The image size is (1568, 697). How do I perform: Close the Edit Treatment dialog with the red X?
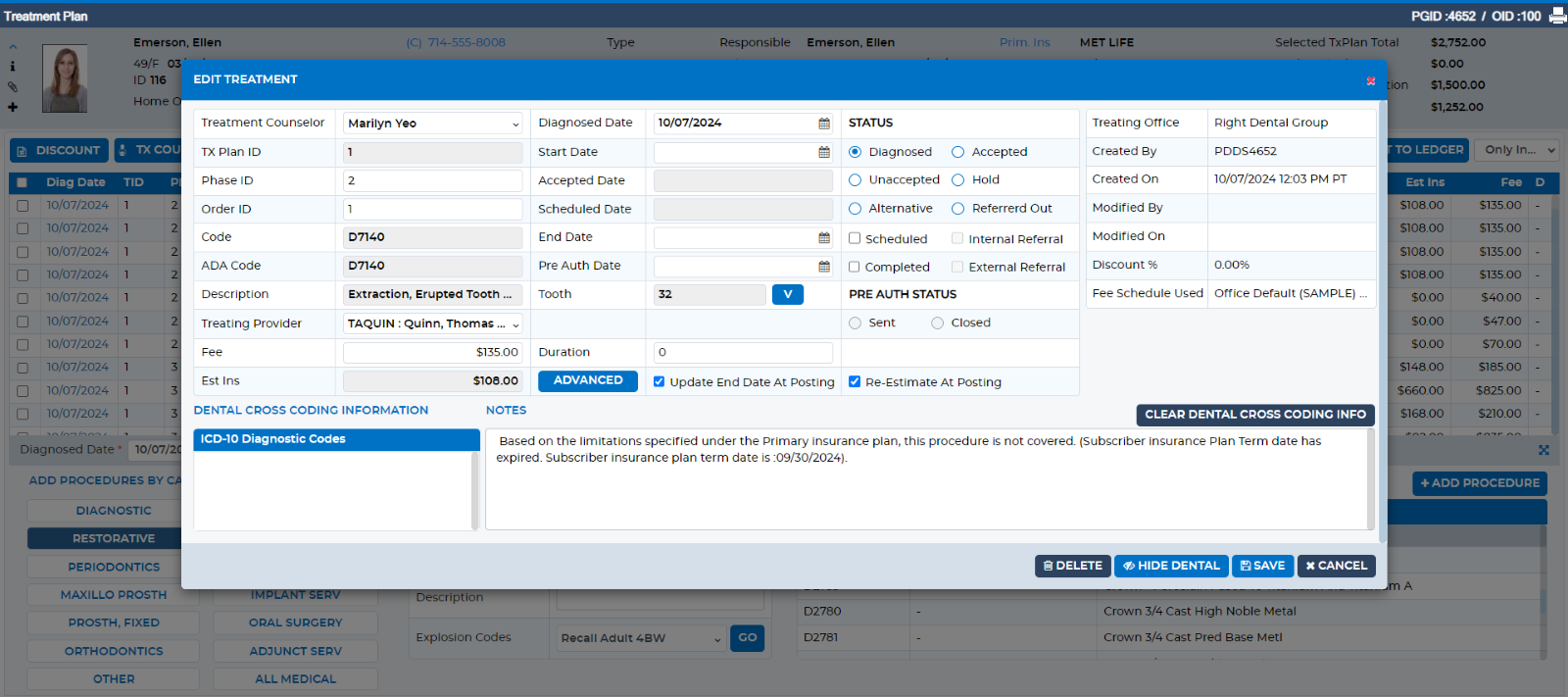coord(1370,81)
